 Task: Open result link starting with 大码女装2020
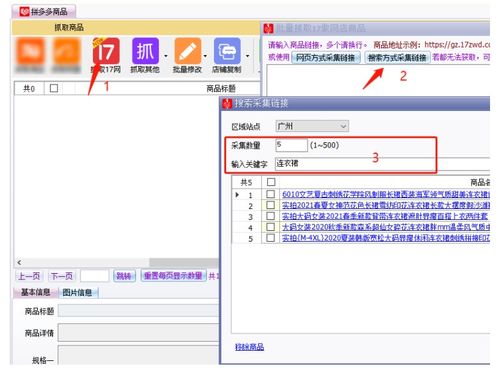[386, 227]
